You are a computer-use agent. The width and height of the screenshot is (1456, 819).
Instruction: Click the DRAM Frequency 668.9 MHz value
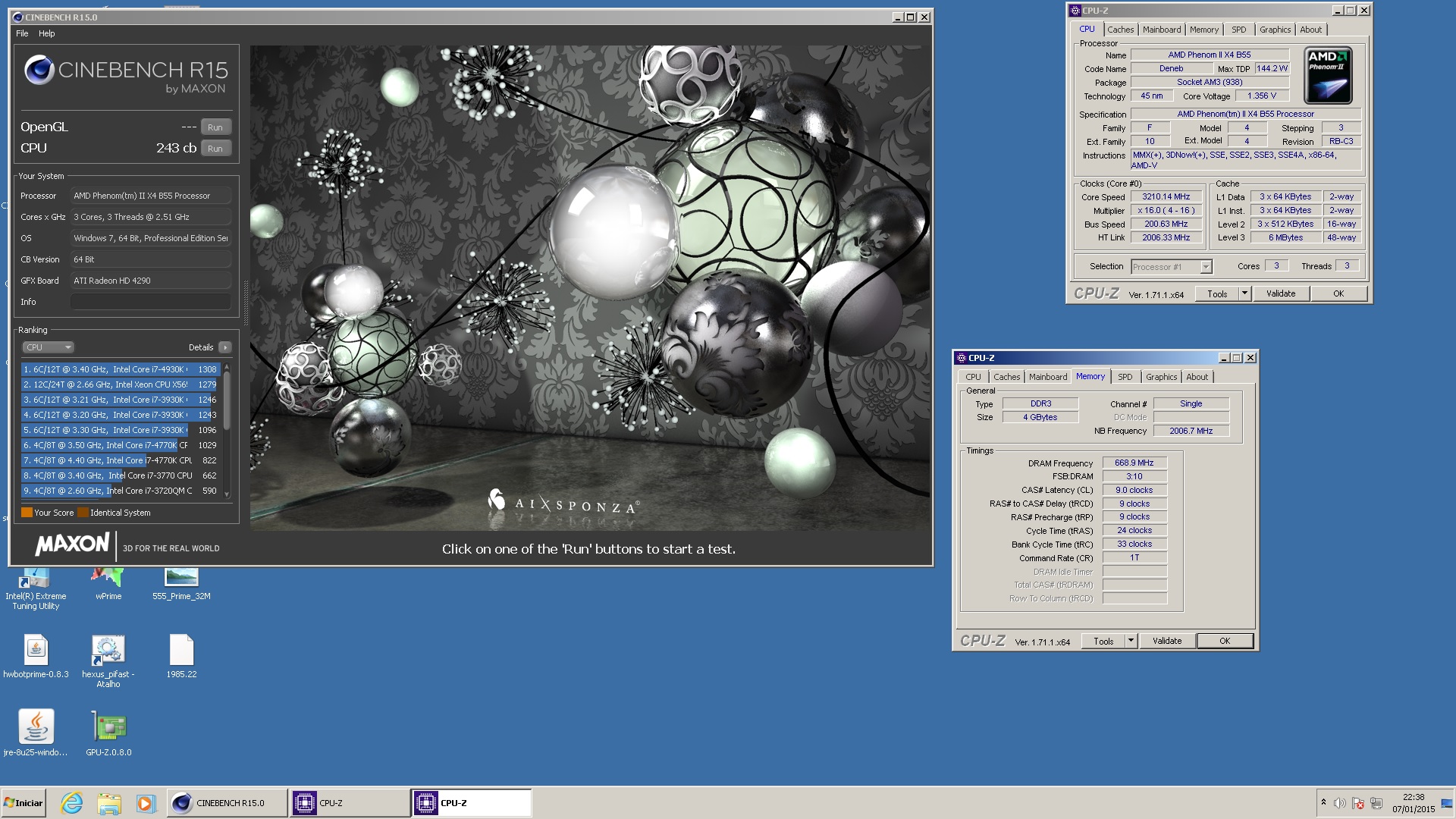1134,463
